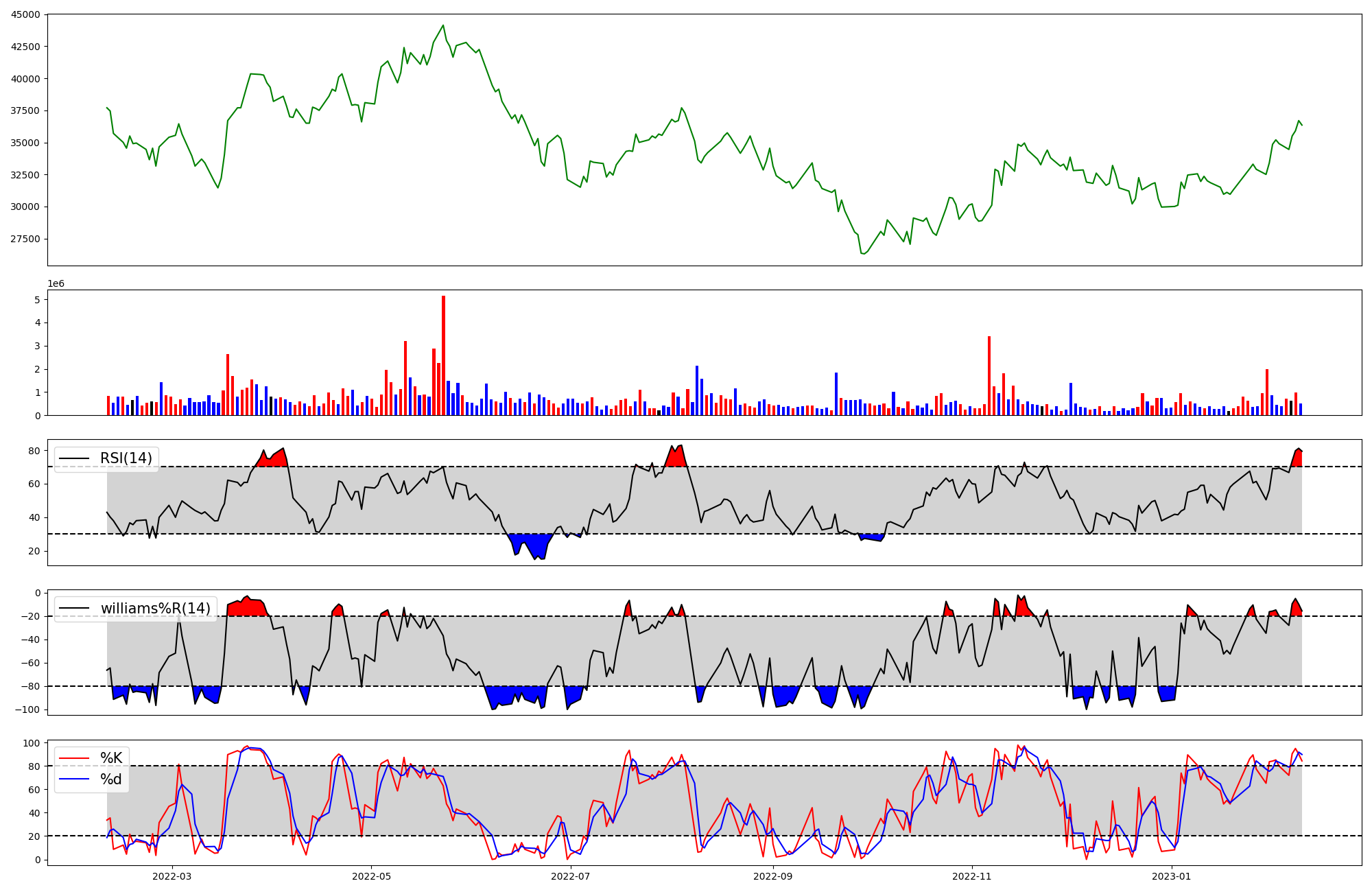The image size is (1372, 892).
Task: Click the red %K legend line sample
Action: 74,758
